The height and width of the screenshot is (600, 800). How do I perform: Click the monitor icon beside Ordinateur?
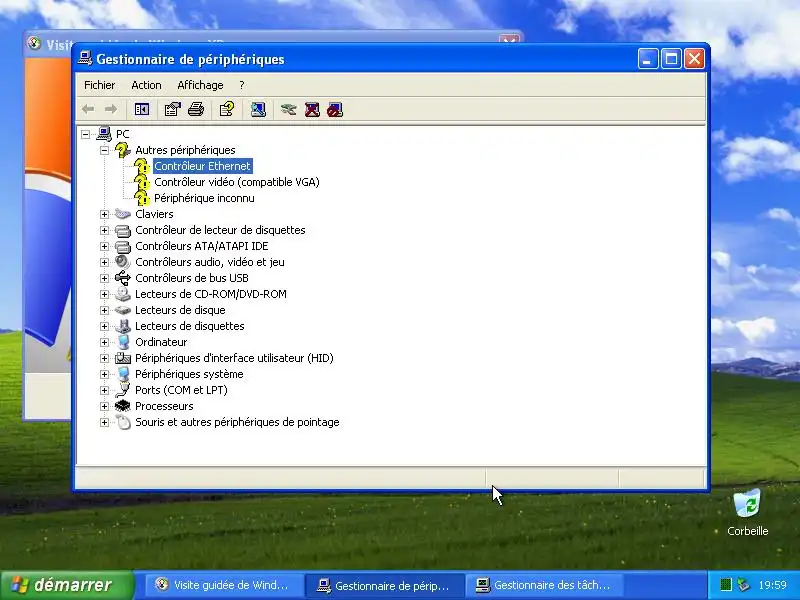click(123, 342)
